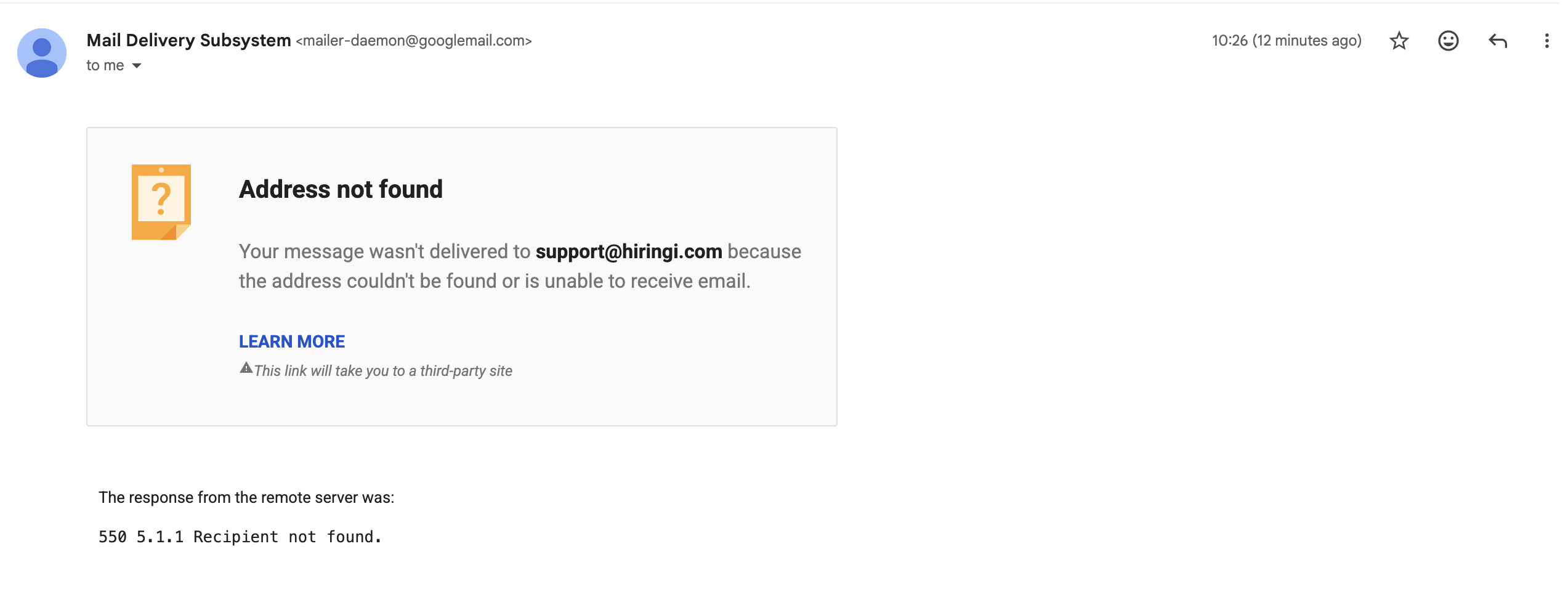Click the 'Address not found' heading
Viewport: 1568px width, 615px height.
tap(341, 189)
